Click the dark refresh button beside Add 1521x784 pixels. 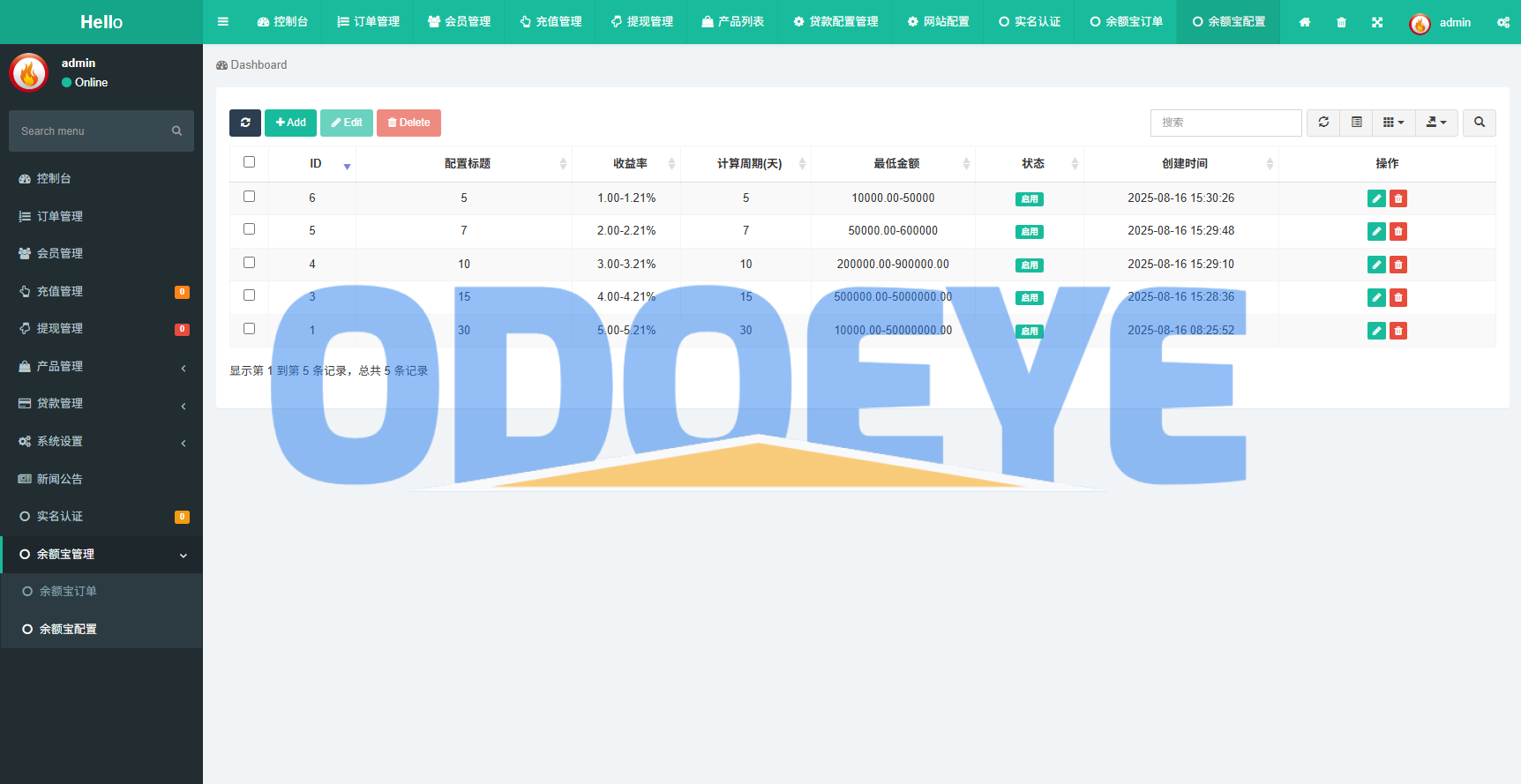pos(245,123)
